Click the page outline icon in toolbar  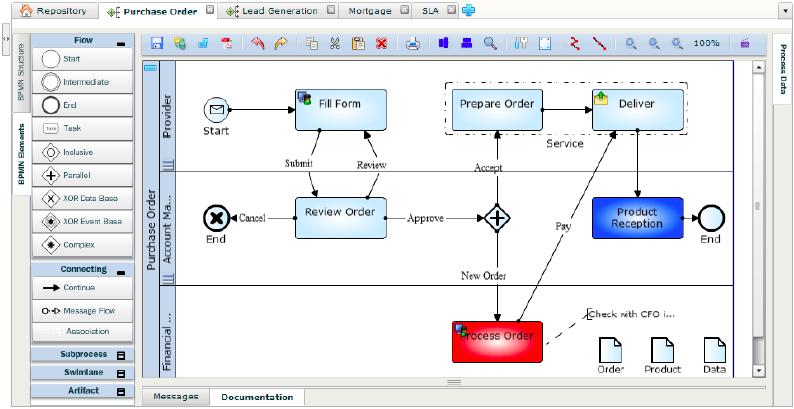[x=545, y=44]
